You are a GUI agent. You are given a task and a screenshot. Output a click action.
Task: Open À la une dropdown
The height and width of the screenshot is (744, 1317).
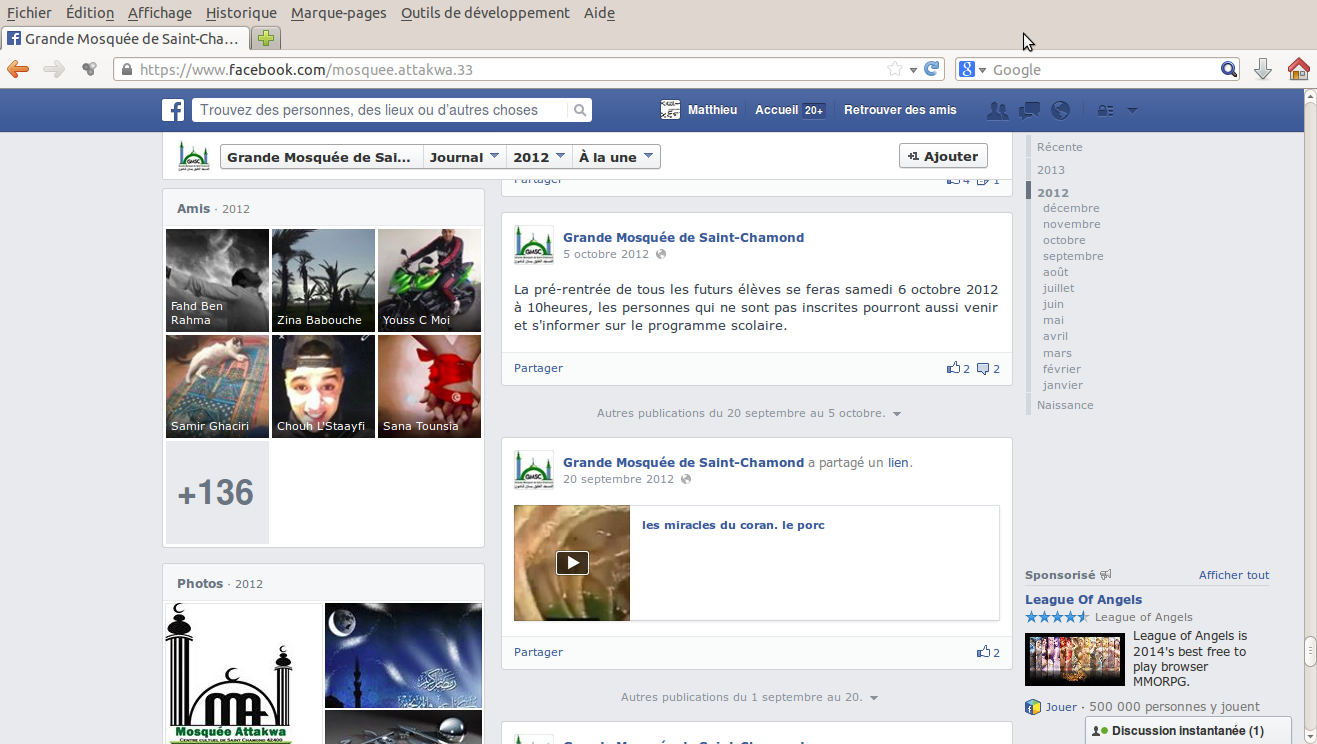[615, 157]
